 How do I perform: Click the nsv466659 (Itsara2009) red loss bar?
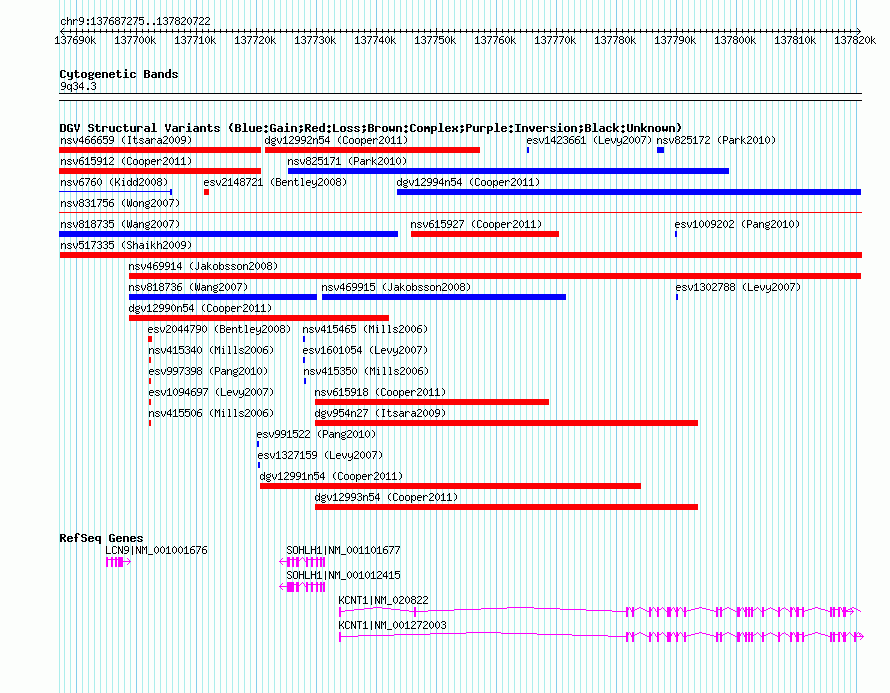click(160, 150)
